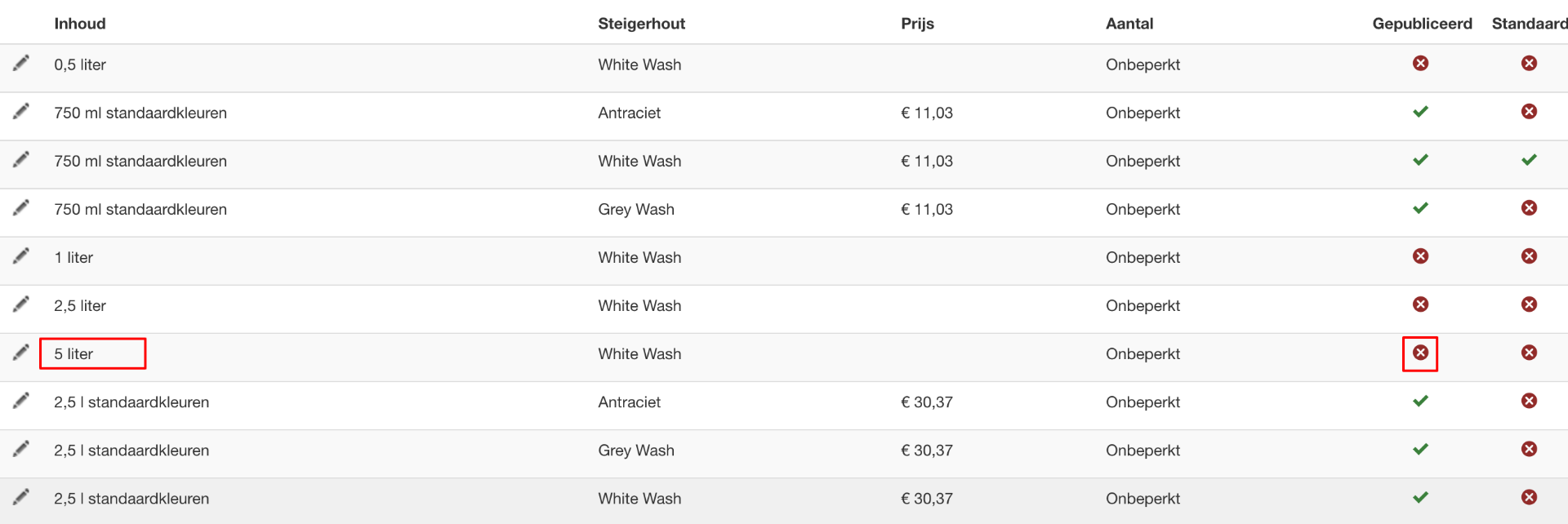
Task: Click pencil icon beside 5 liter
Action: (x=21, y=352)
